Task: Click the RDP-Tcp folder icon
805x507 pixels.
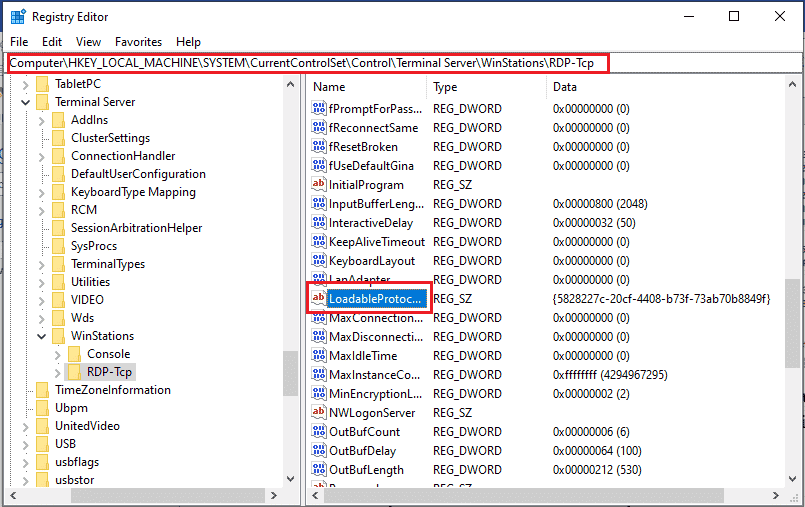Action: [74, 372]
